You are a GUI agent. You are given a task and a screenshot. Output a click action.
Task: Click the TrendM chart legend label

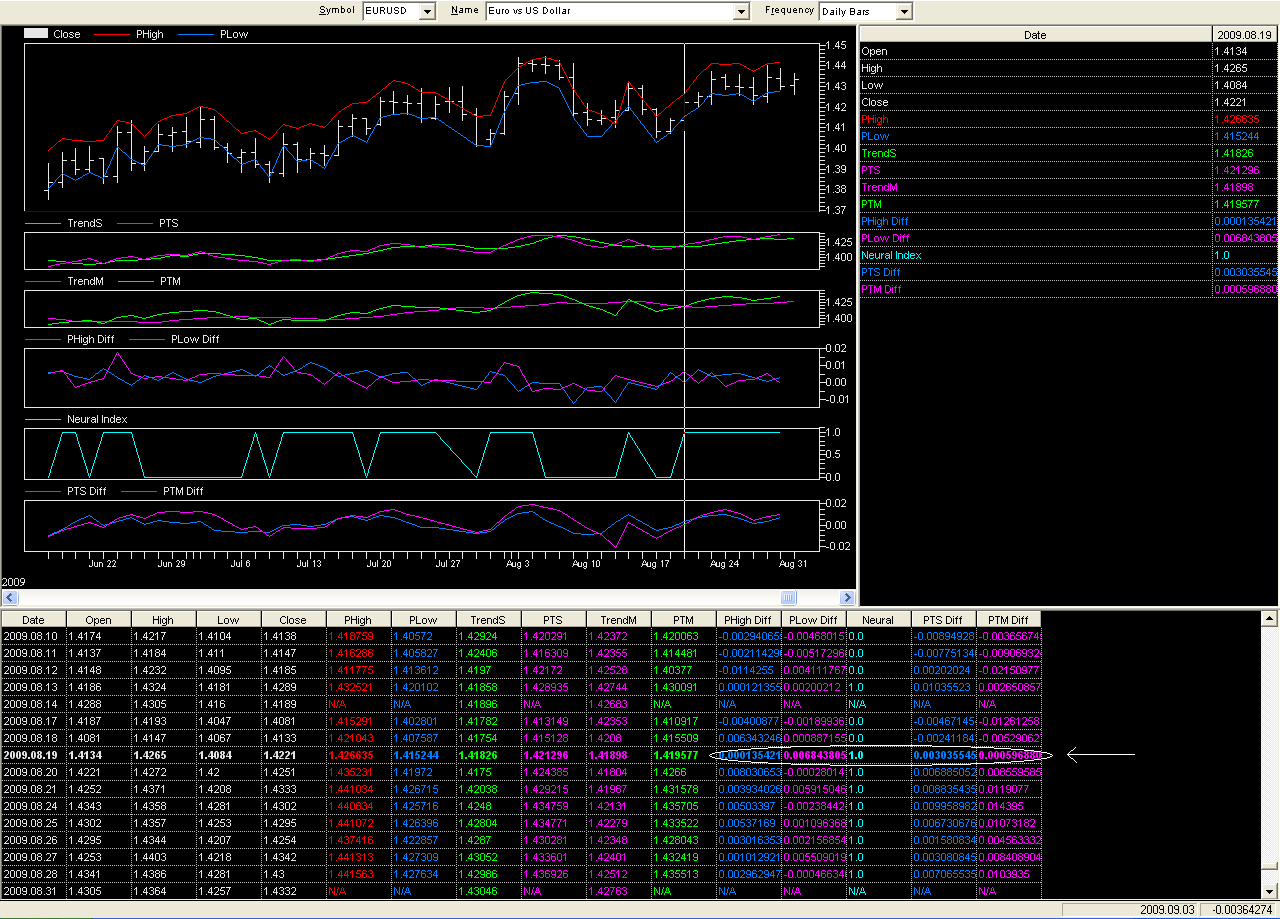pos(85,281)
